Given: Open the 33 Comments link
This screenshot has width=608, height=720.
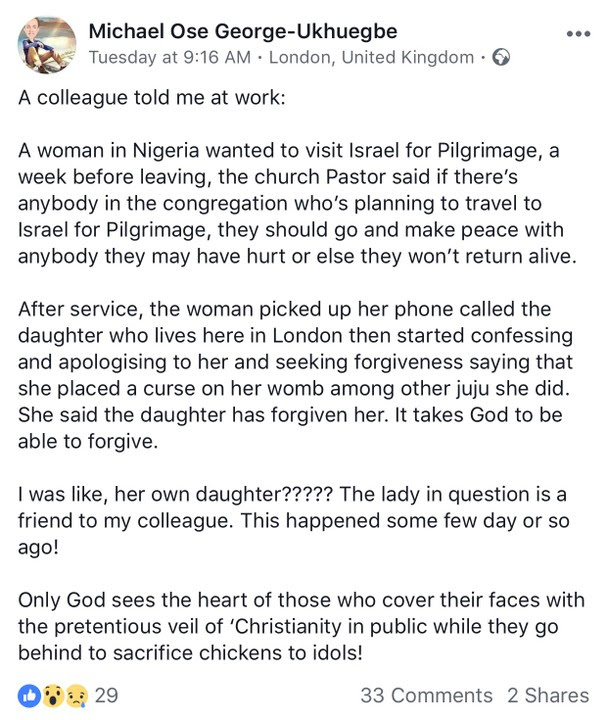Looking at the screenshot, I should click(426, 695).
